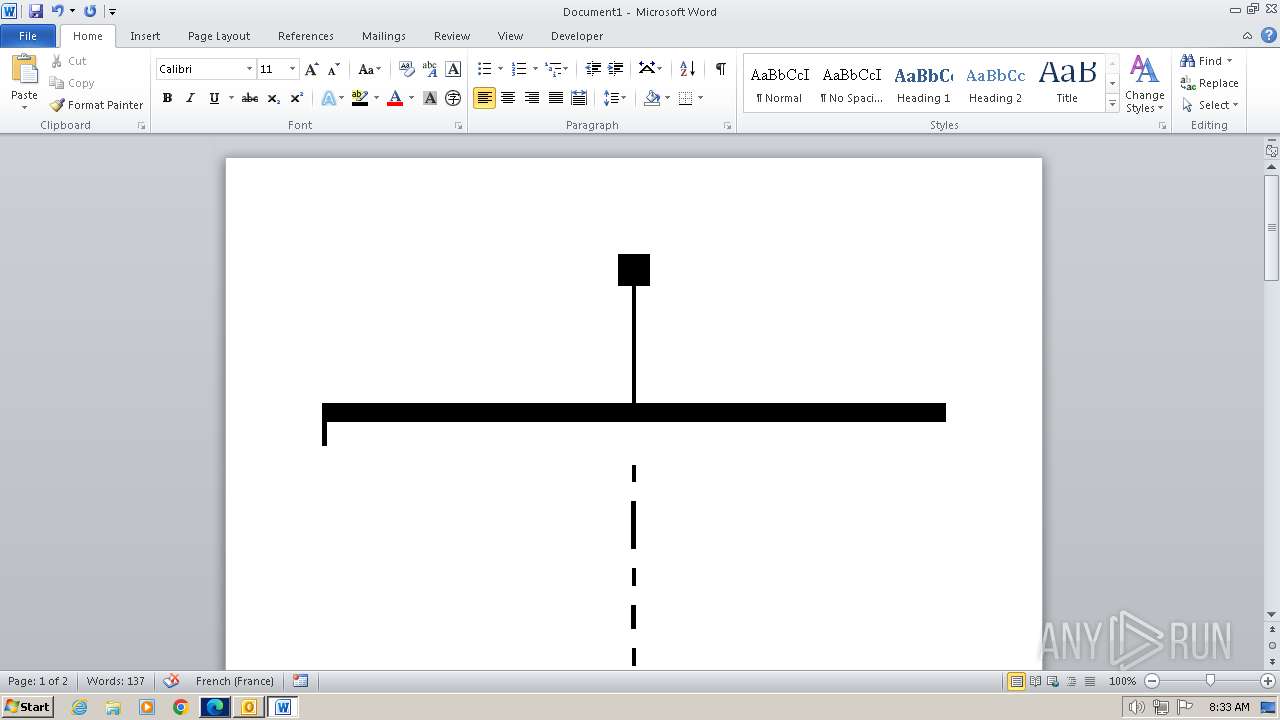Click the Save icon in quick access toolbar
The height and width of the screenshot is (720, 1280).
pyautogui.click(x=36, y=11)
